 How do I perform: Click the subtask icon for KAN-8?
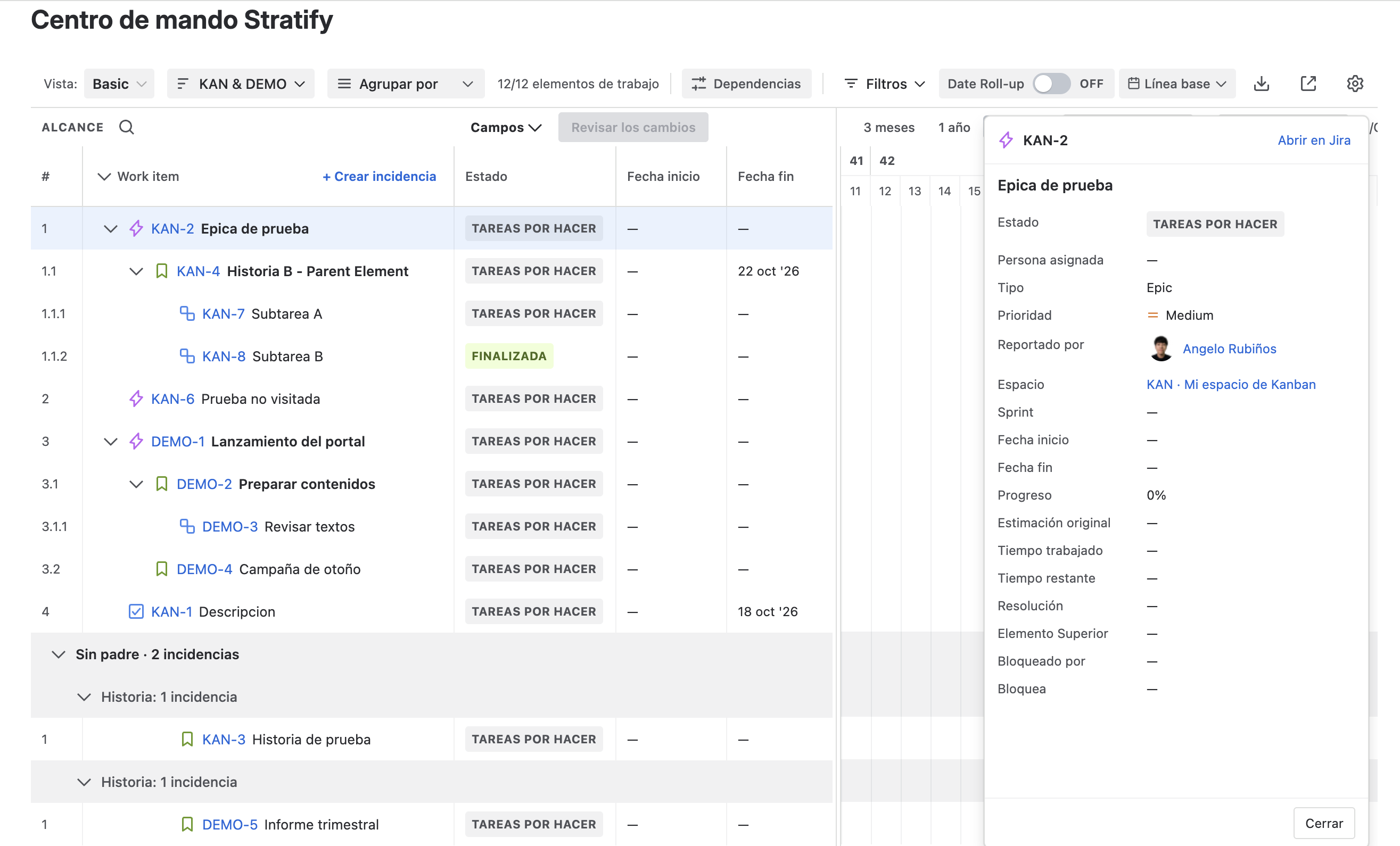pos(187,356)
